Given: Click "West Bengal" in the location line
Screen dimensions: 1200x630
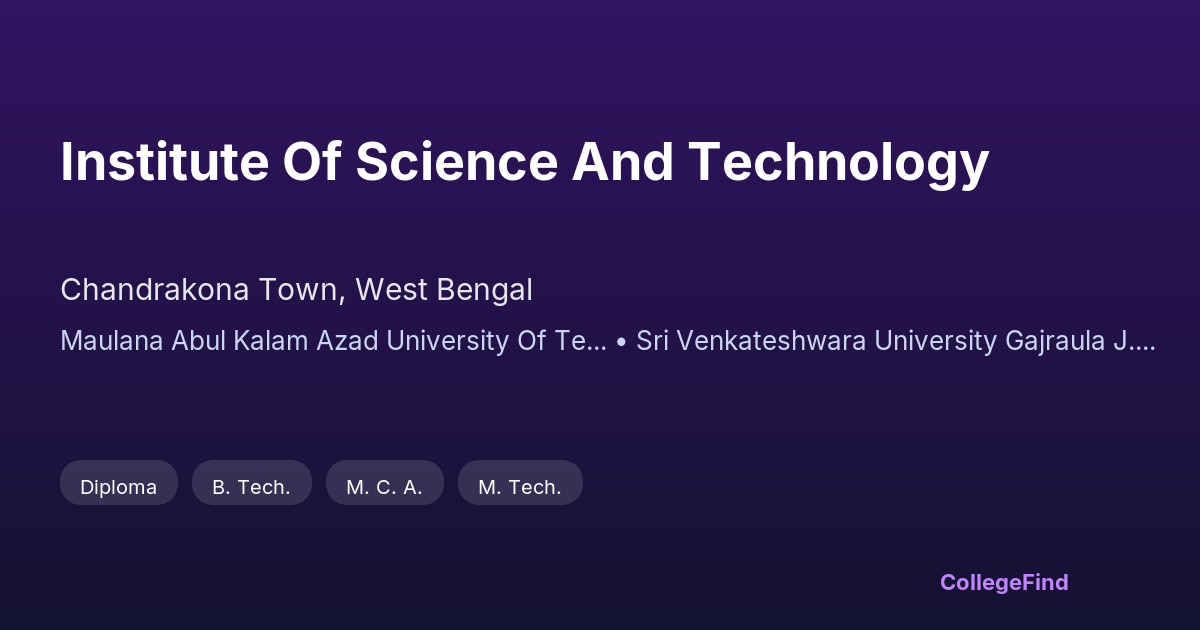Looking at the screenshot, I should pyautogui.click(x=444, y=290).
